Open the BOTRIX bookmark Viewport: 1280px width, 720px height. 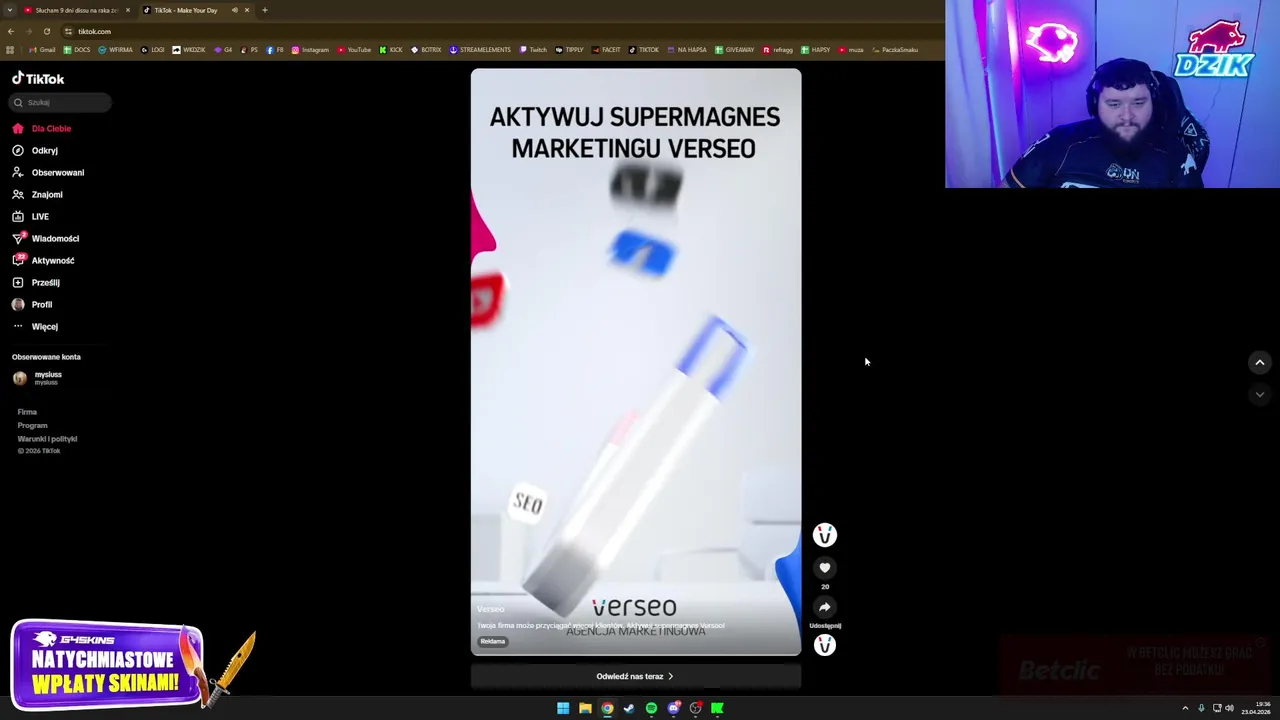(x=426, y=49)
